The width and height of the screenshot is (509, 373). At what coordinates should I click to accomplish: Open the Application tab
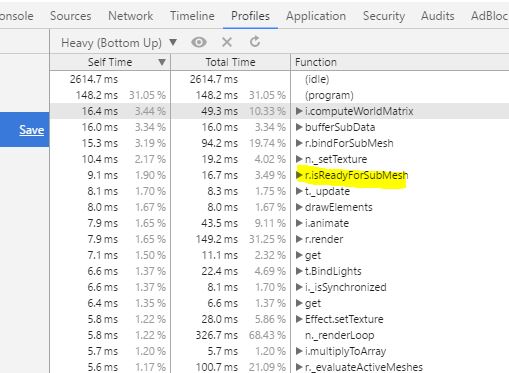point(316,16)
